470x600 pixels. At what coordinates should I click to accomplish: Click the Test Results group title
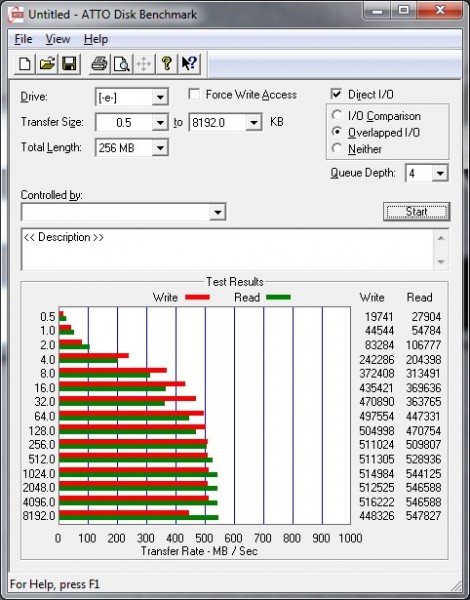point(235,282)
